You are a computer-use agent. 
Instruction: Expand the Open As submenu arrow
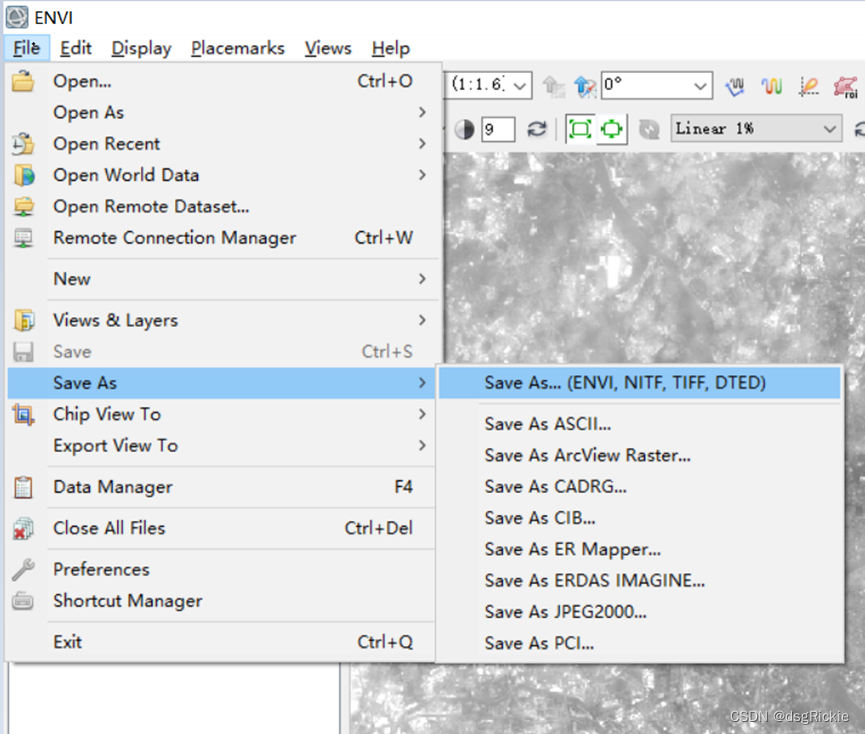422,112
